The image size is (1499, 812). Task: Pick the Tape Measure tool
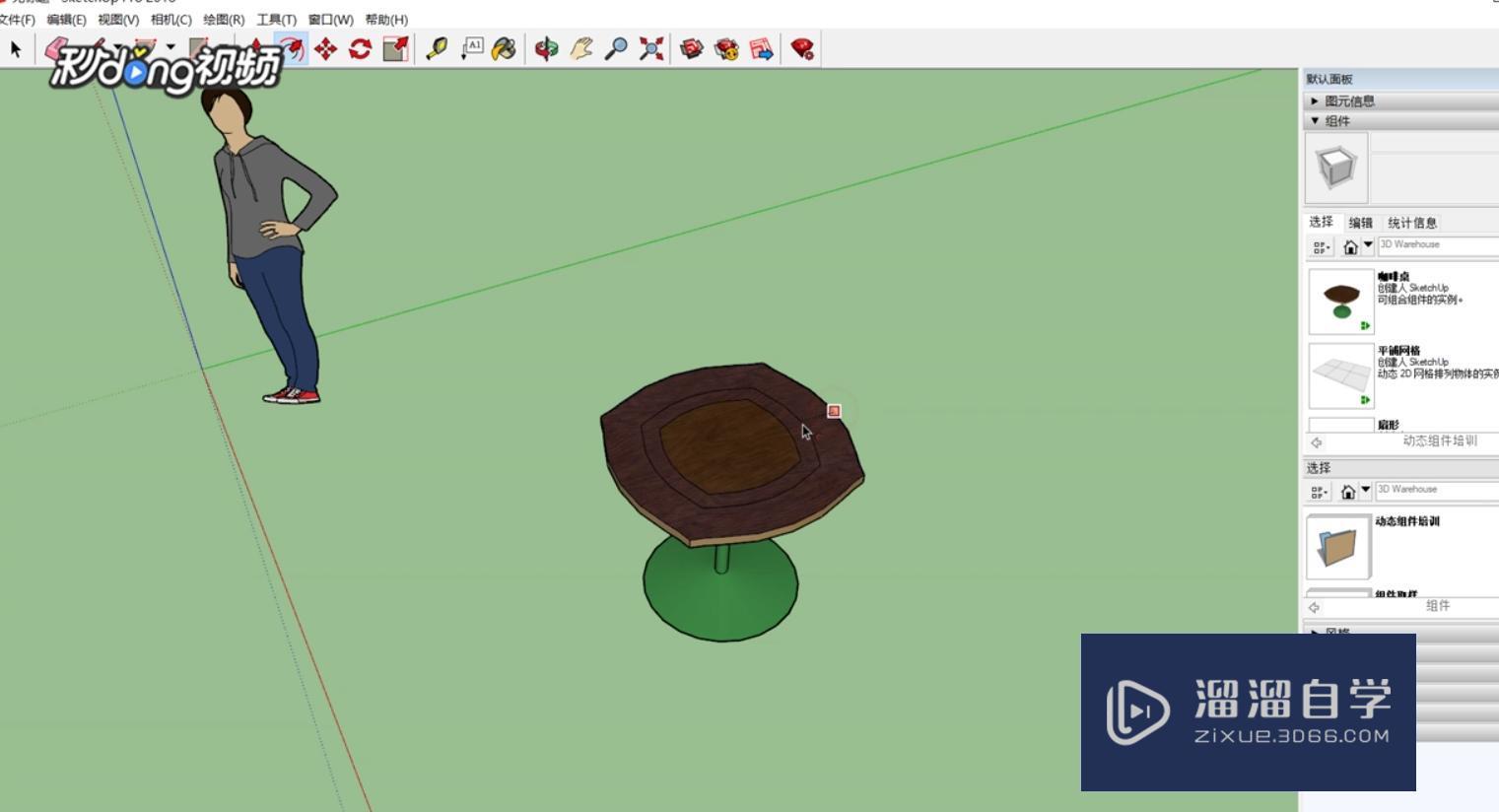[437, 48]
